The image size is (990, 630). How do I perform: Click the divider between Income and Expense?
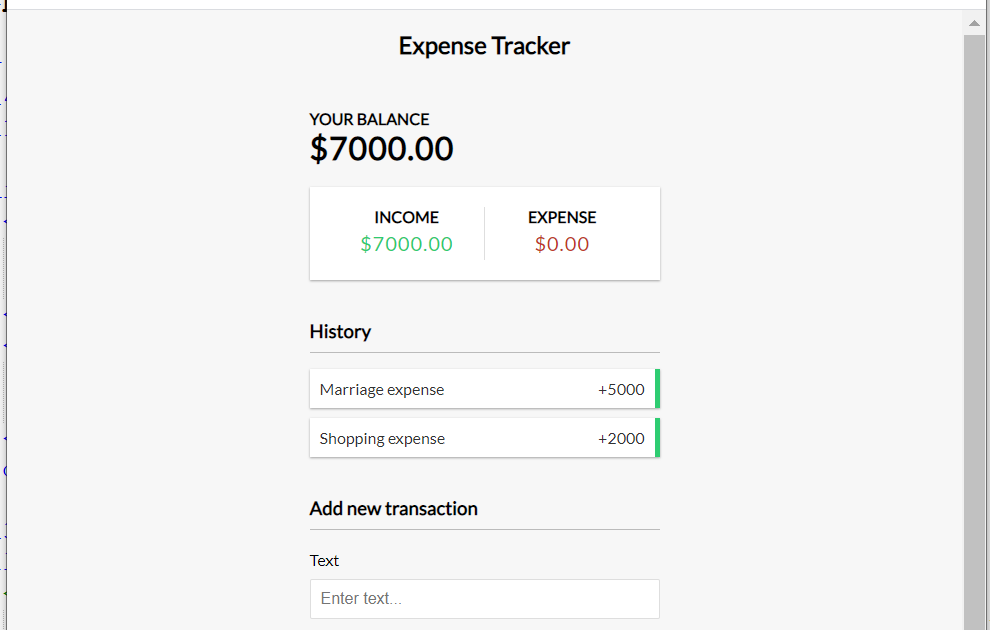coord(484,233)
